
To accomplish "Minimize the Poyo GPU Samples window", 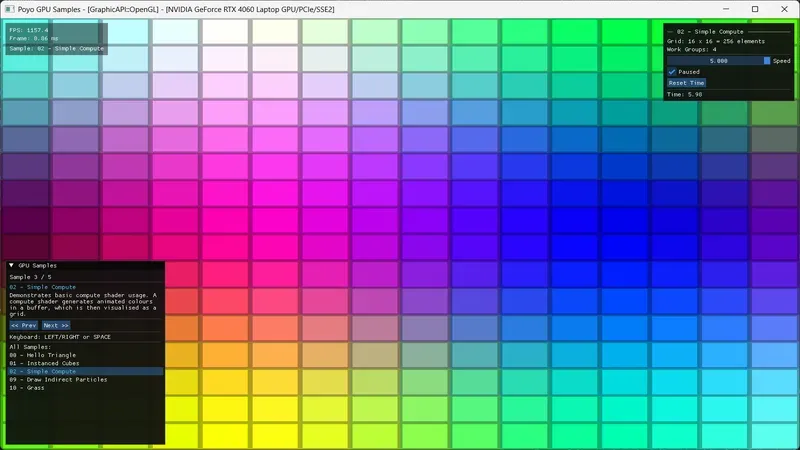I will (x=726, y=9).
